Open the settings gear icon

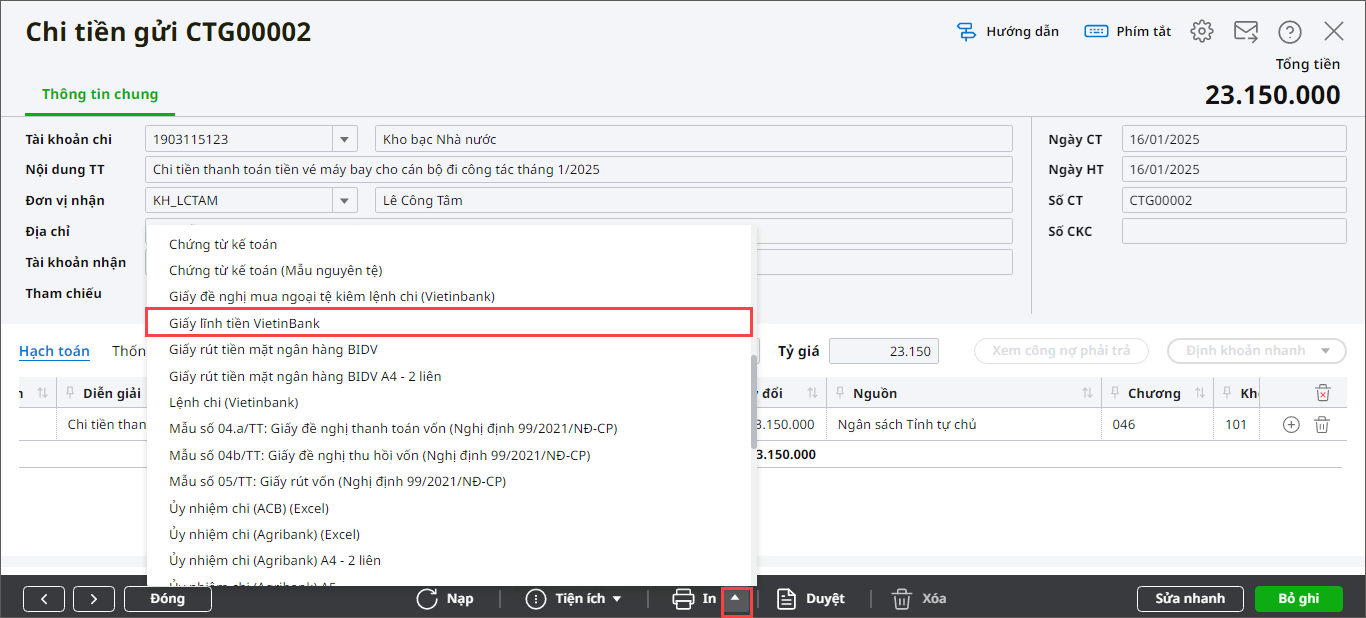[x=1202, y=31]
